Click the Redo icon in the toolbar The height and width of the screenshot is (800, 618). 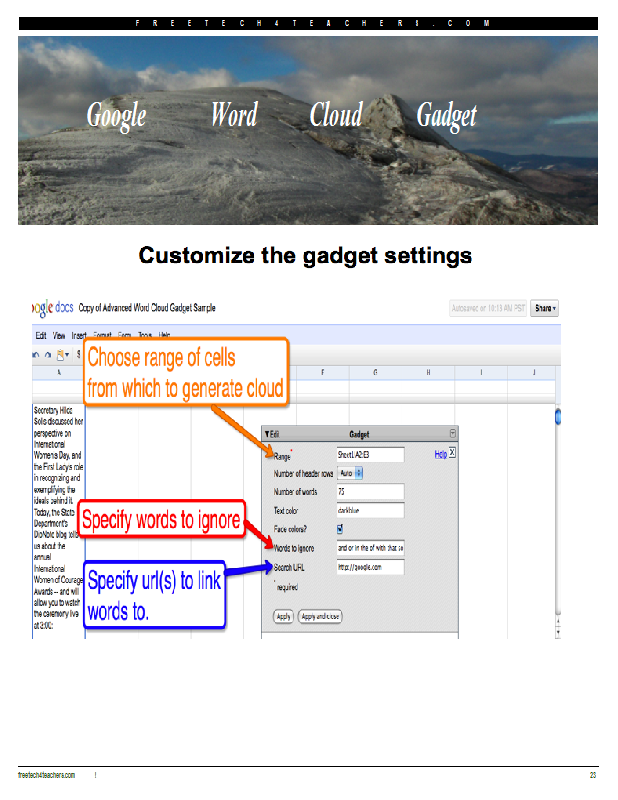48,355
